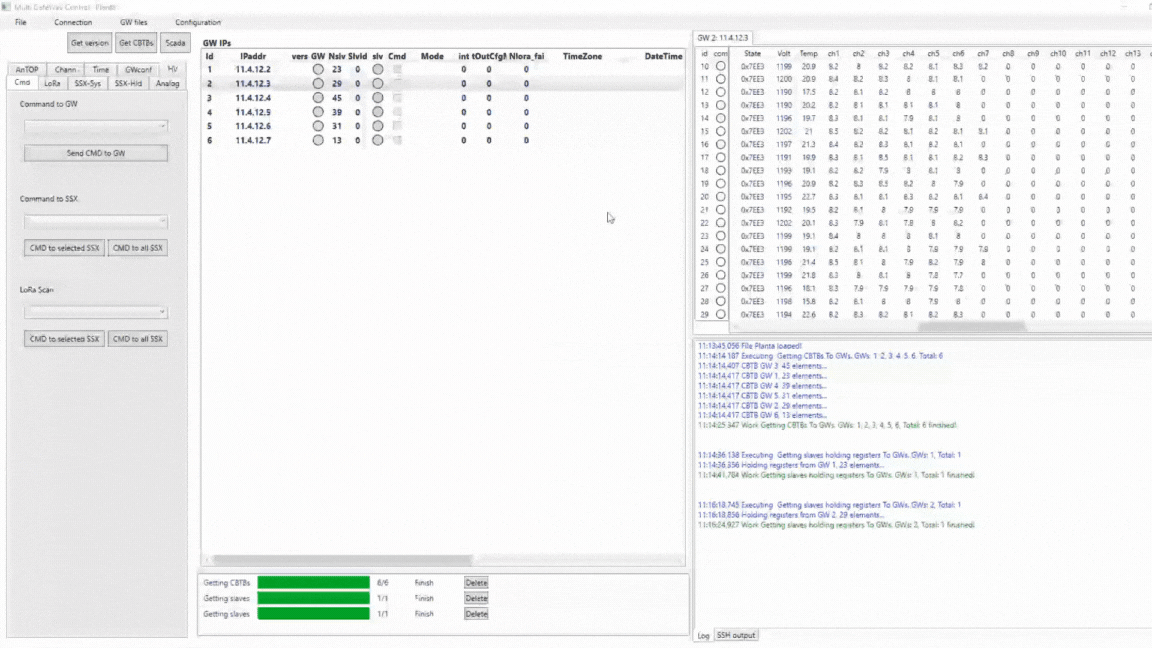This screenshot has width=1152, height=648.
Task: Open the File menu
Action: click(21, 22)
